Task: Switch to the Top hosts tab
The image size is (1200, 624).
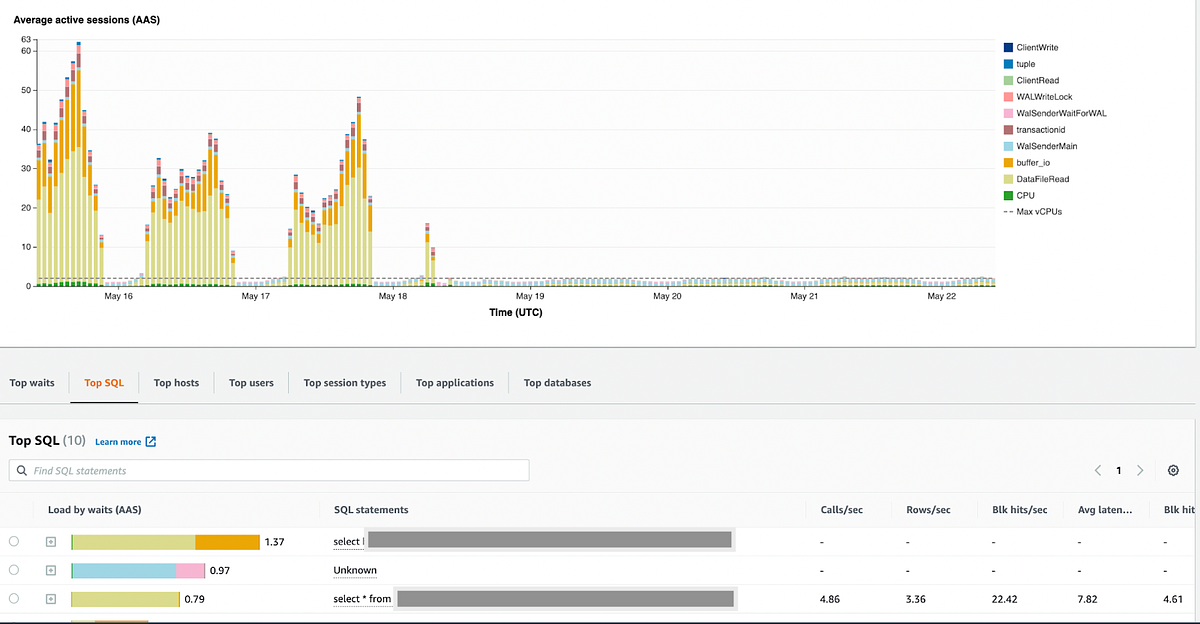Action: [x=176, y=382]
